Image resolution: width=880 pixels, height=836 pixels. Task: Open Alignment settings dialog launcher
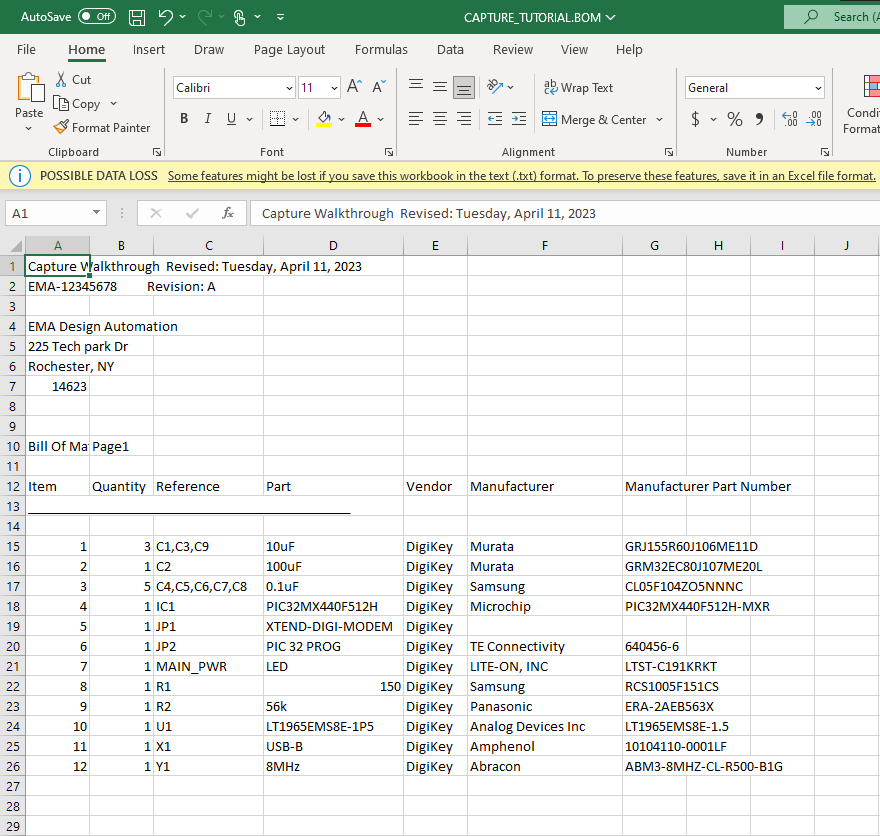click(668, 152)
